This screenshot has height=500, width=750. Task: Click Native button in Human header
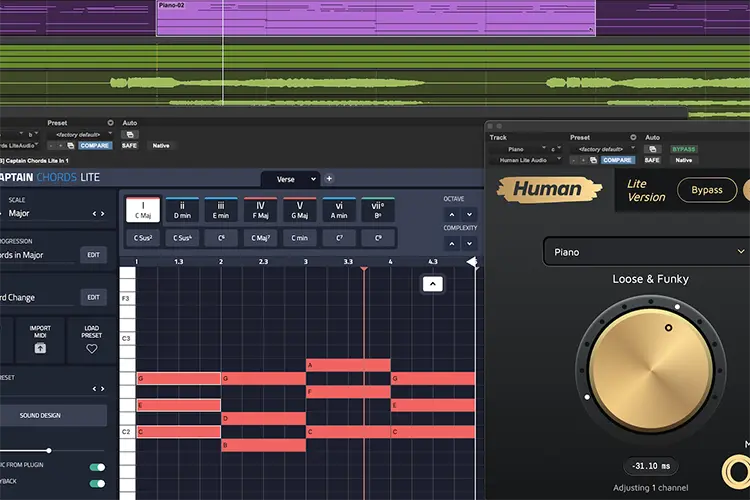tap(684, 160)
